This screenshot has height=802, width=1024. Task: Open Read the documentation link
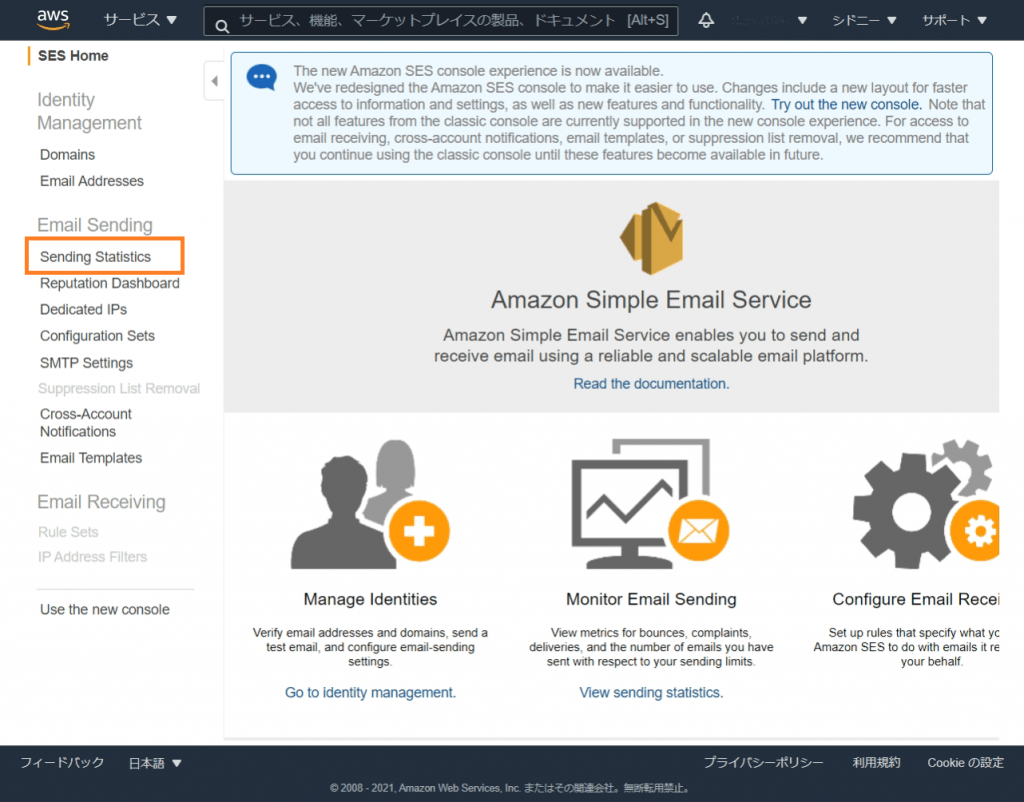tap(651, 383)
